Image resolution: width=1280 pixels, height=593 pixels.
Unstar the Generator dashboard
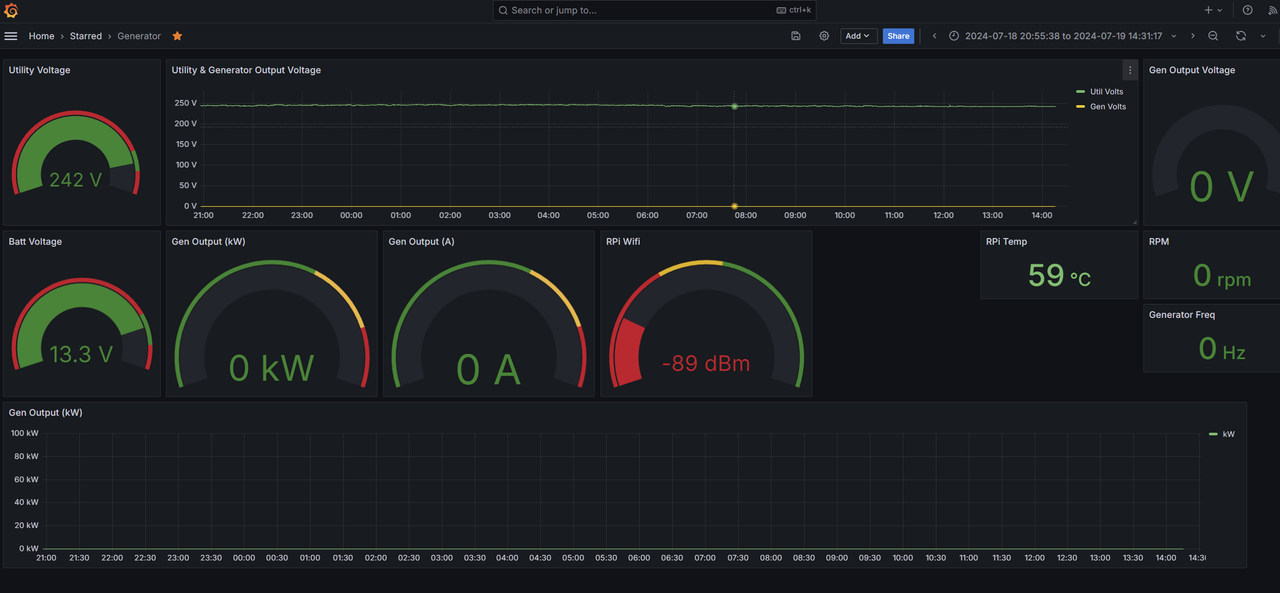tap(177, 36)
